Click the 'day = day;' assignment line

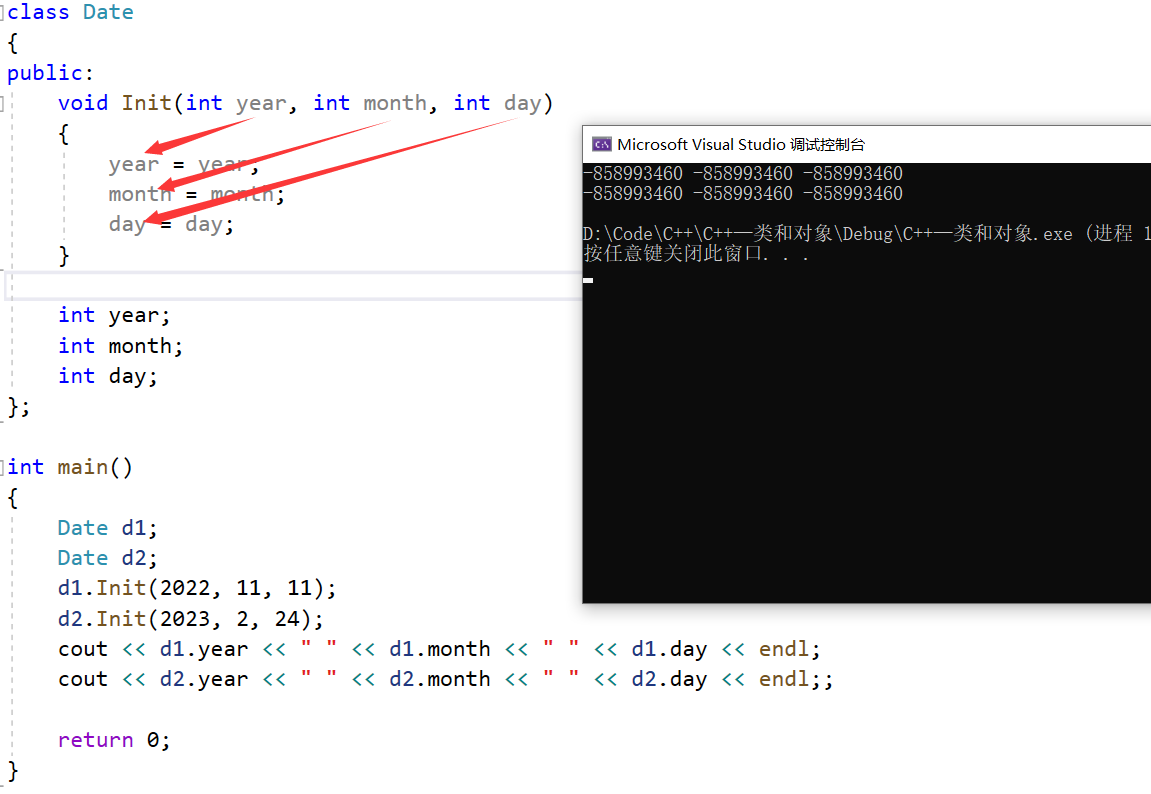[x=171, y=224]
